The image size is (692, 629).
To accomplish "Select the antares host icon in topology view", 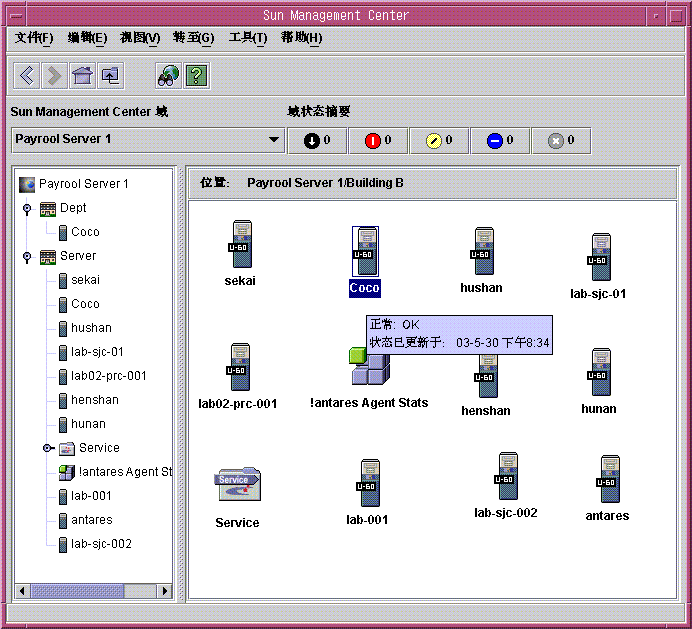I will [x=608, y=479].
